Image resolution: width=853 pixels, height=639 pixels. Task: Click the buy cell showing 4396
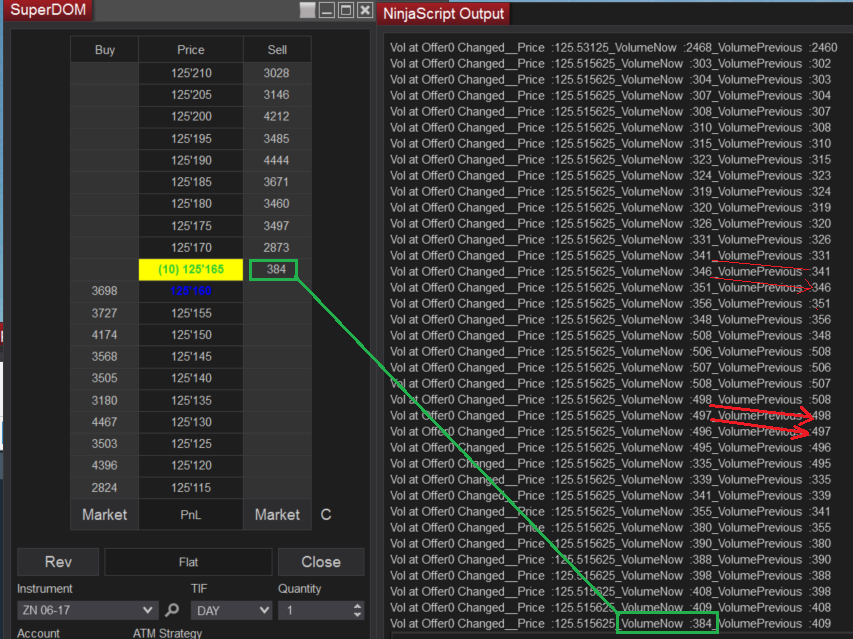pos(104,466)
